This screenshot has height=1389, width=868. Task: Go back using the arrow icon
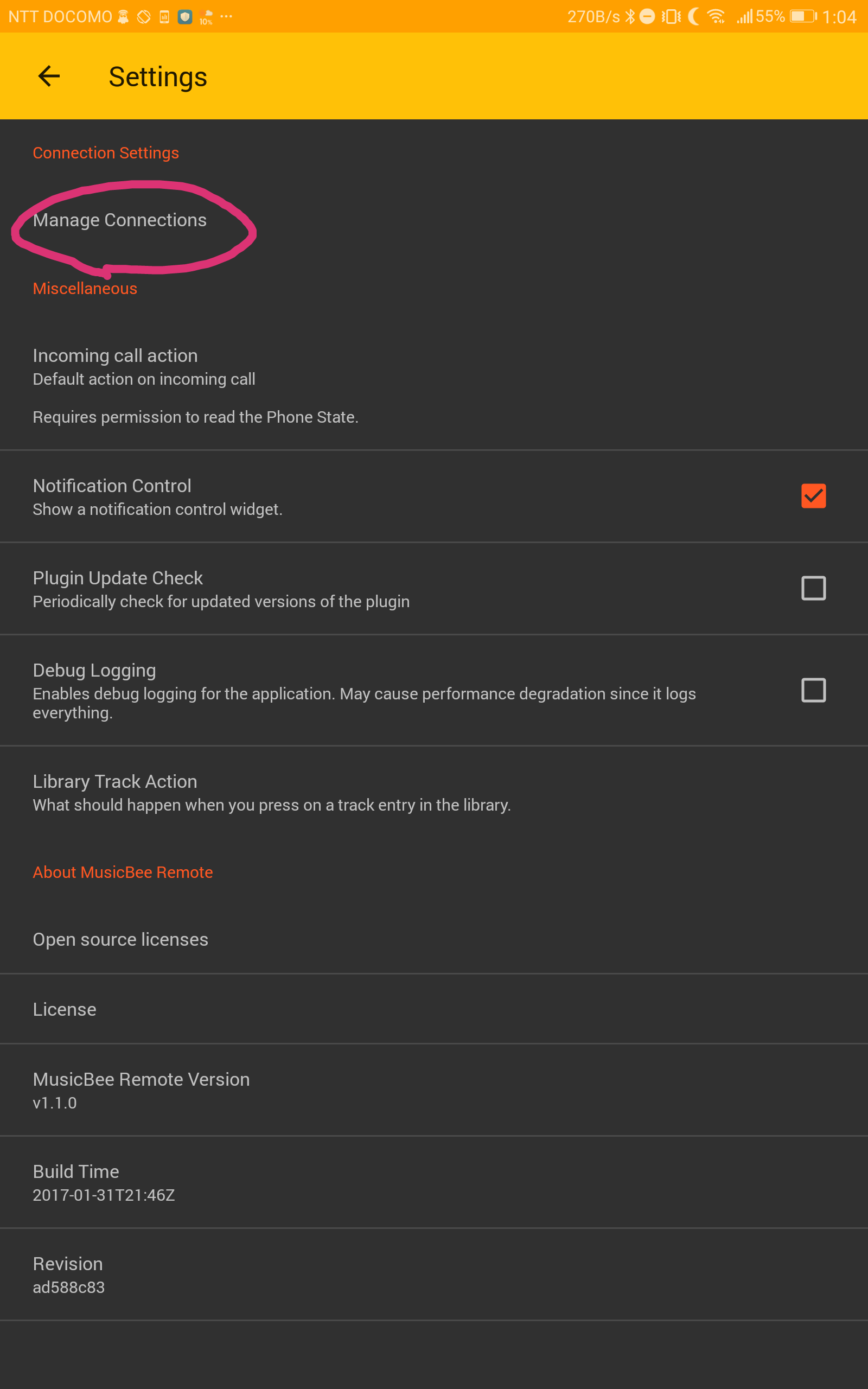[x=49, y=76]
